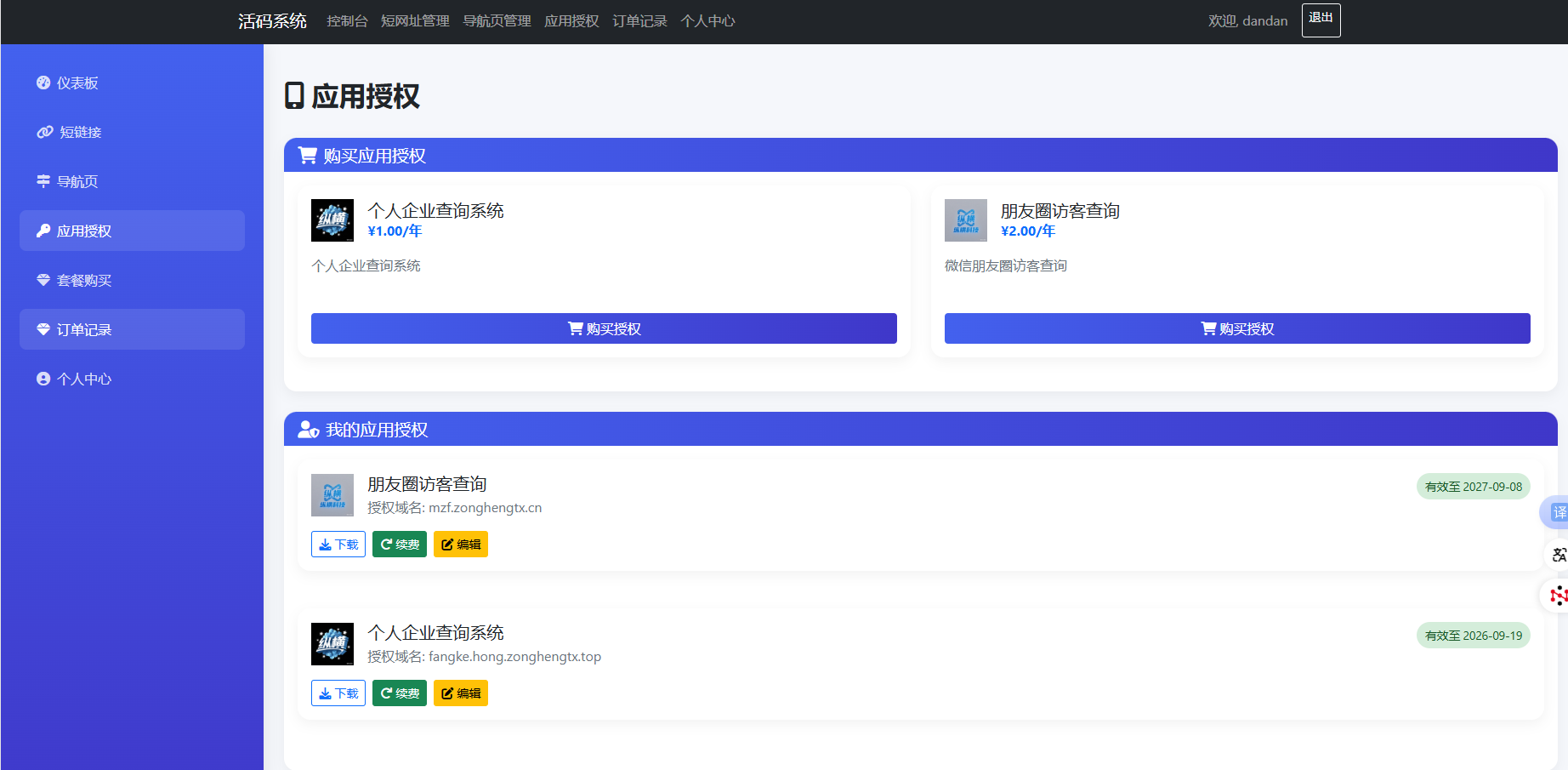Click the navigation page signpost icon

click(x=43, y=181)
